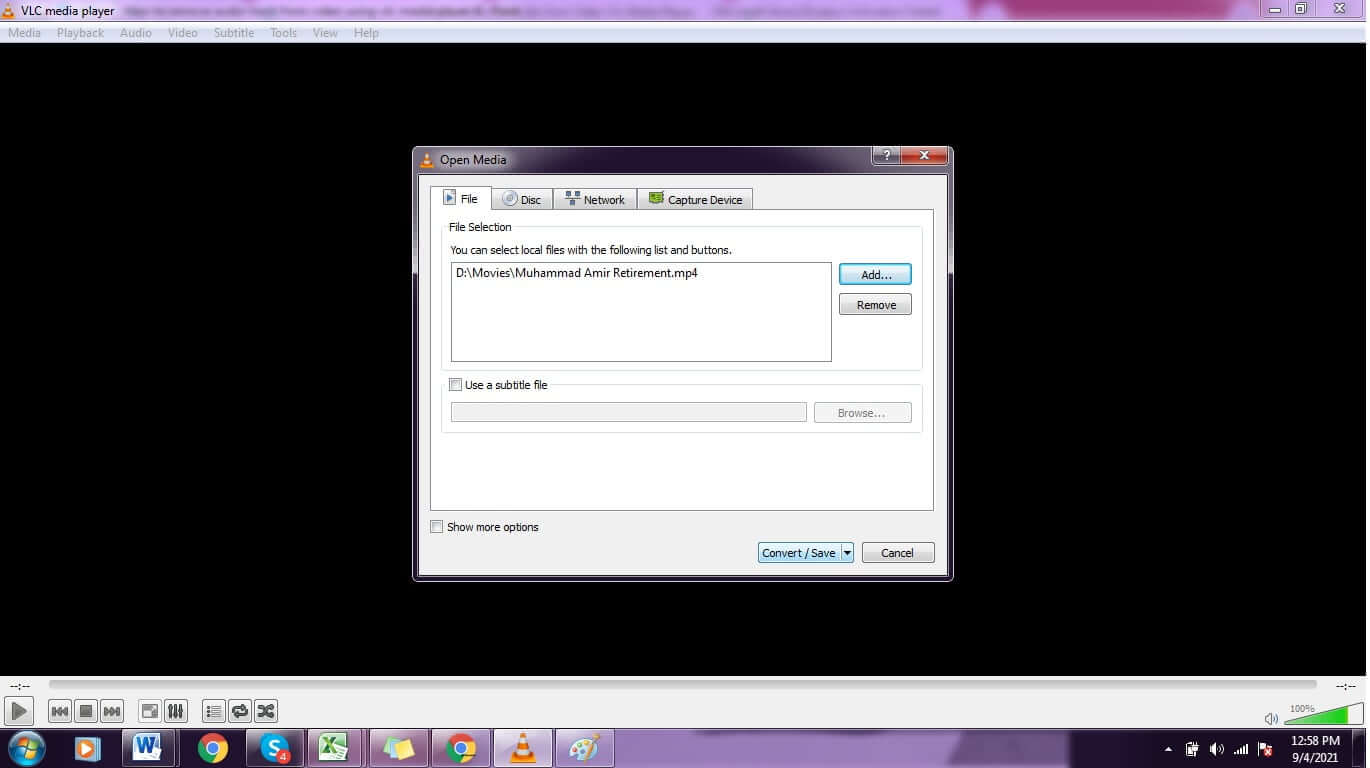Click the playback seek bar
The image size is (1370, 768).
click(683, 685)
